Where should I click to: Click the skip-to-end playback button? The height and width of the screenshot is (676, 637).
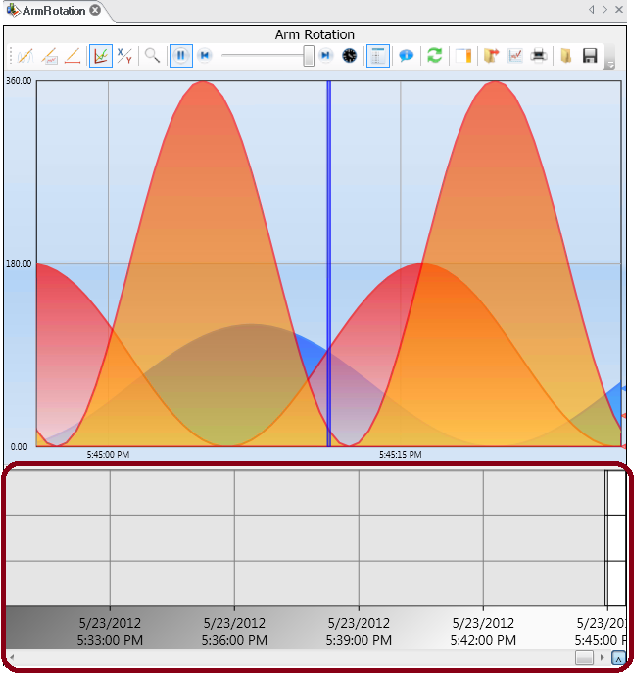326,56
